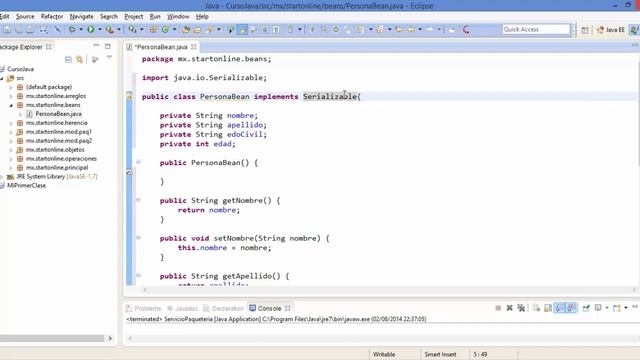Switch to the Java EE perspective

click(611, 30)
